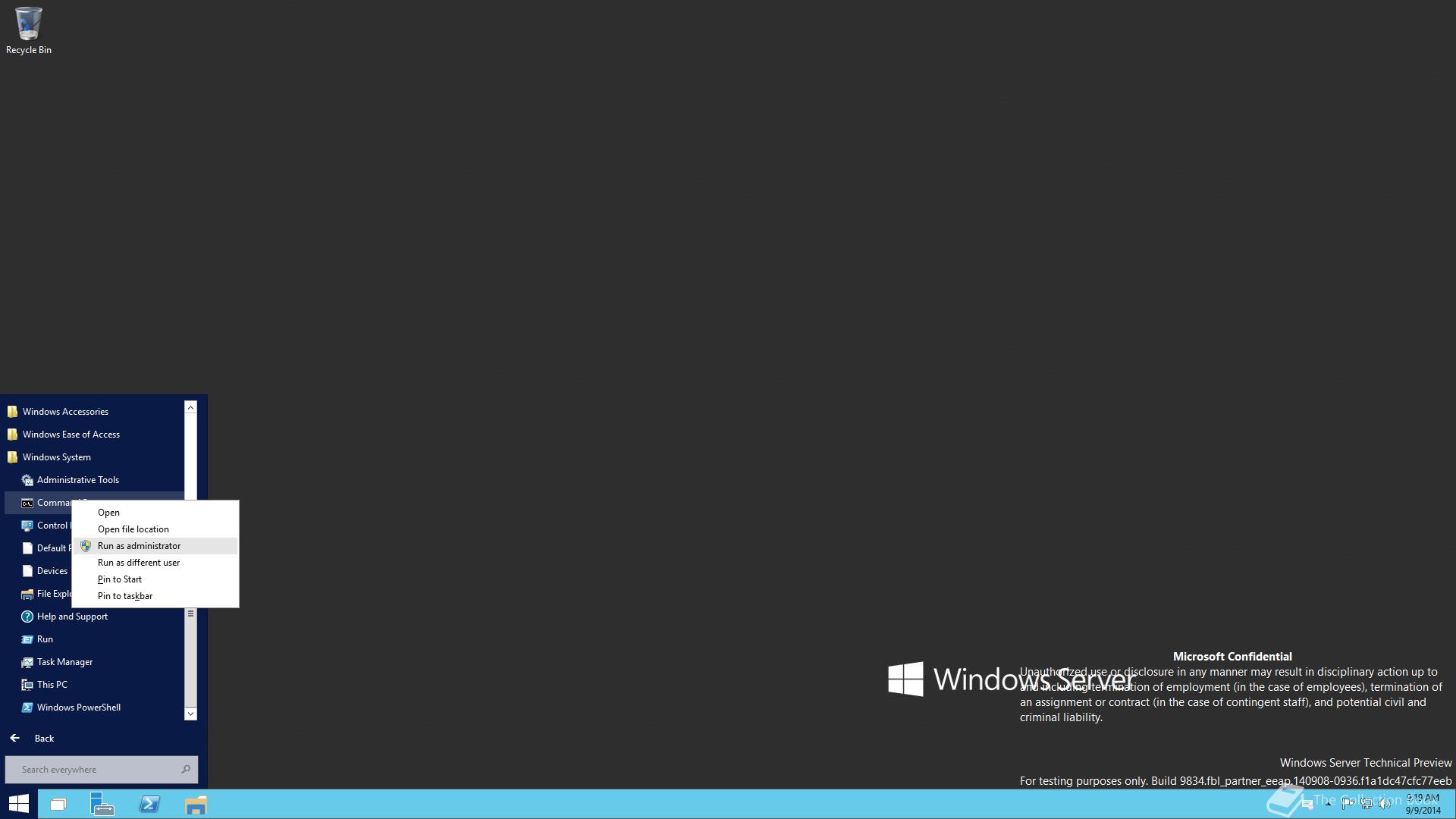Open the volume control in system tray
The height and width of the screenshot is (819, 1456).
[1385, 804]
